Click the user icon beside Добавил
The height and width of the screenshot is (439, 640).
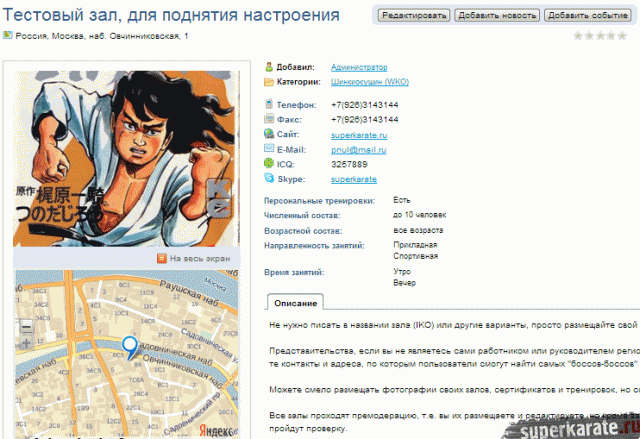point(269,67)
